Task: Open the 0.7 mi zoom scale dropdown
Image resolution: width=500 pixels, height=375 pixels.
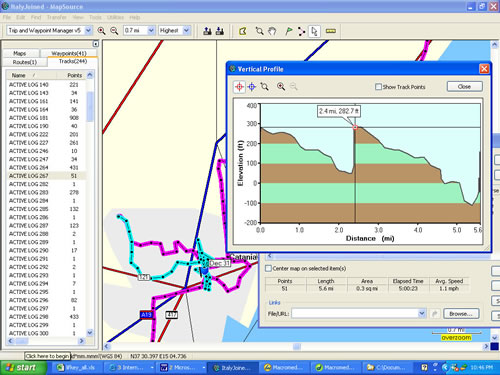Action: tap(151, 31)
